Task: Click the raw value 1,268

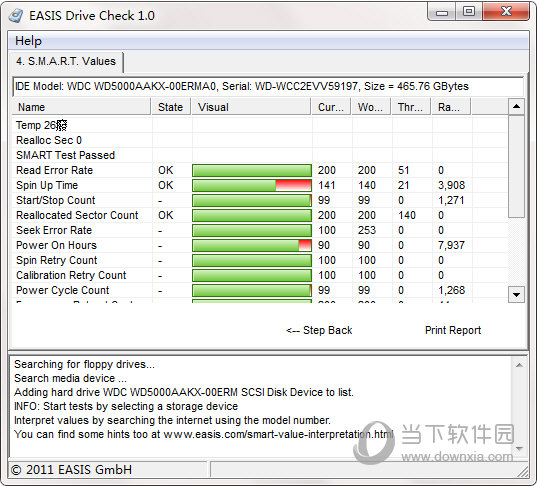Action: 452,290
